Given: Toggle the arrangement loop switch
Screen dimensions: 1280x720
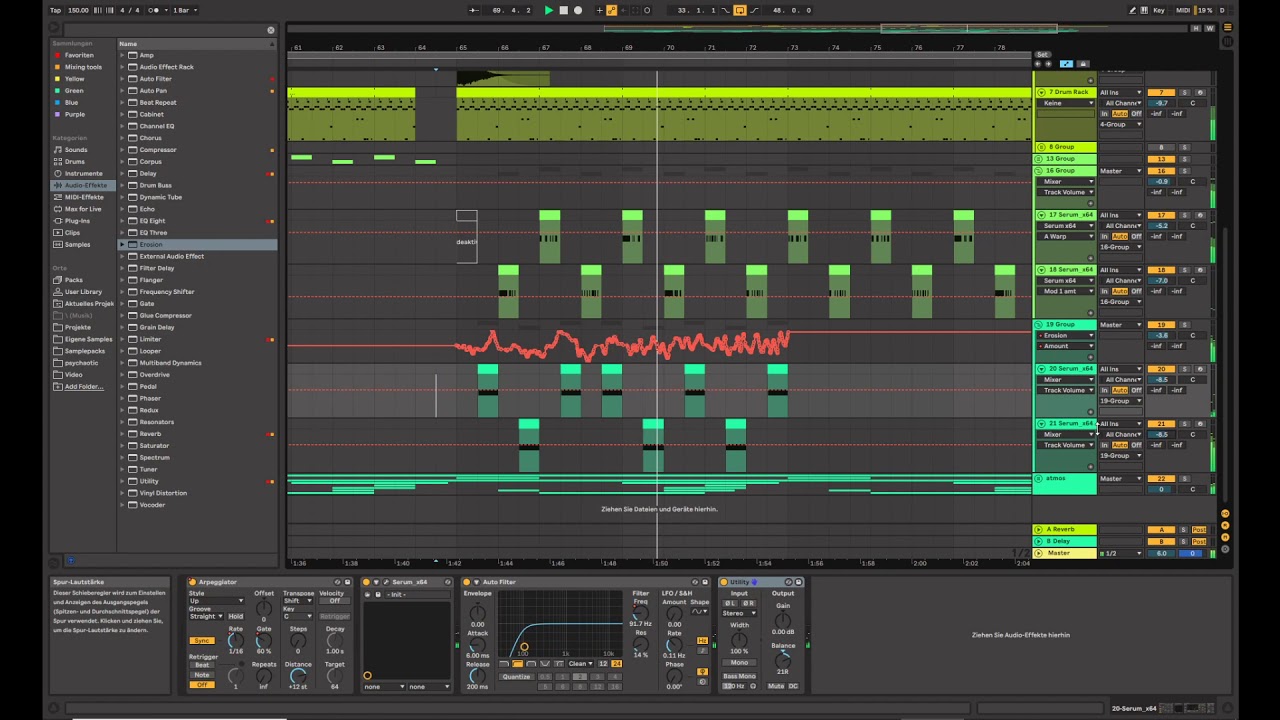Looking at the screenshot, I should [740, 10].
